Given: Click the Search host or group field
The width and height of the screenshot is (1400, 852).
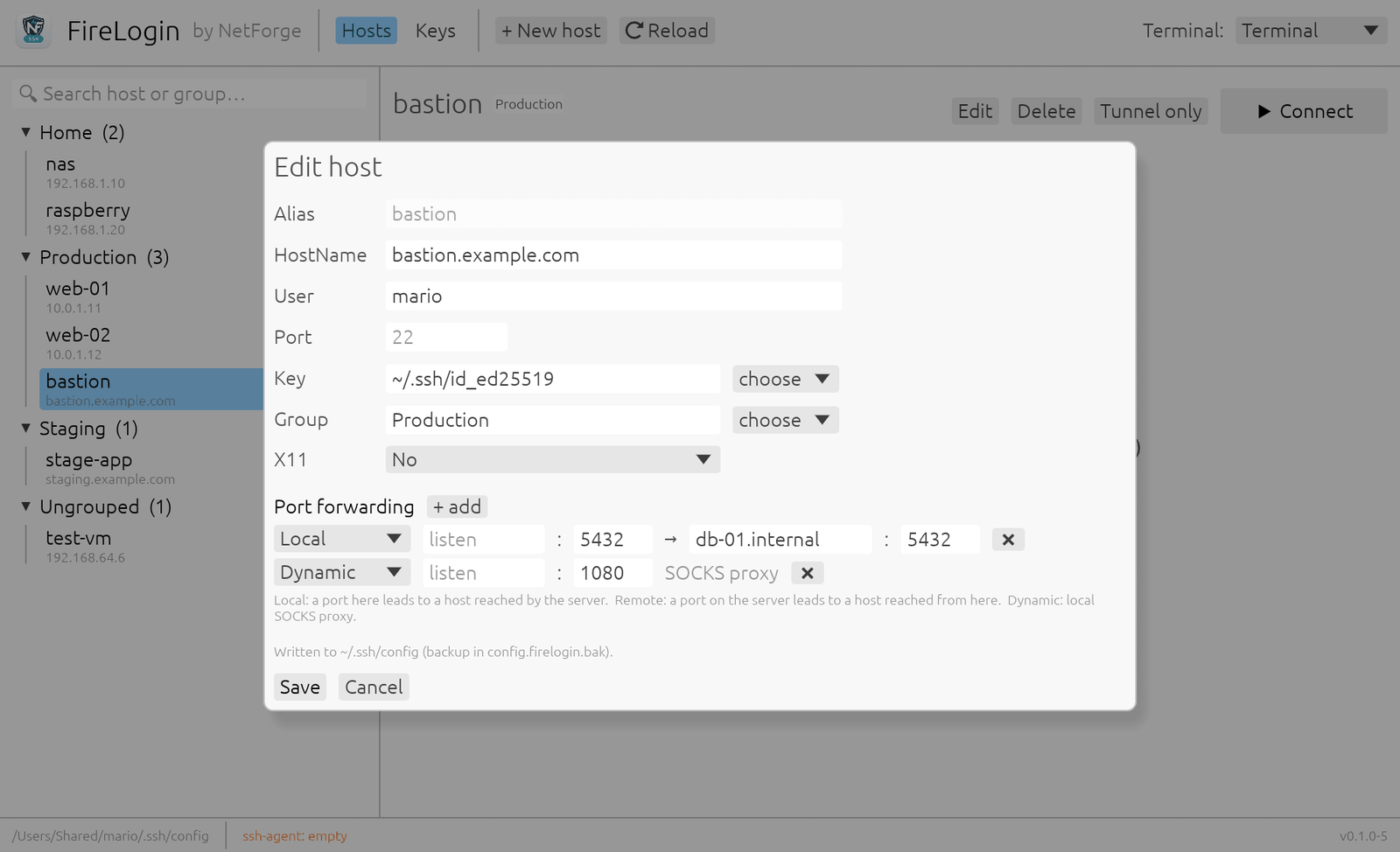Looking at the screenshot, I should point(188,94).
